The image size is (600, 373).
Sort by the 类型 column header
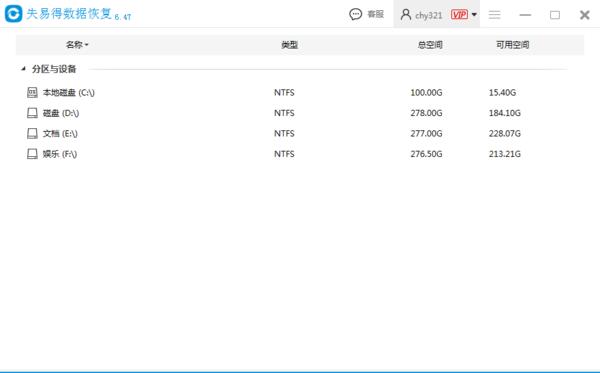[x=289, y=45]
